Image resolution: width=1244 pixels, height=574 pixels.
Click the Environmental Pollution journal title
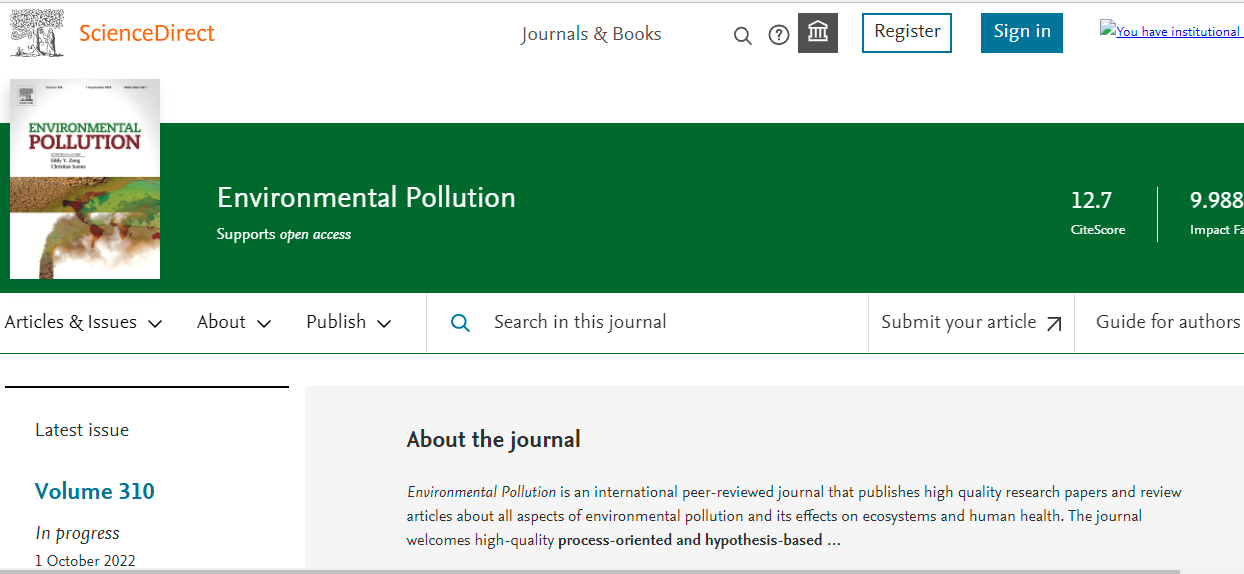click(x=366, y=198)
